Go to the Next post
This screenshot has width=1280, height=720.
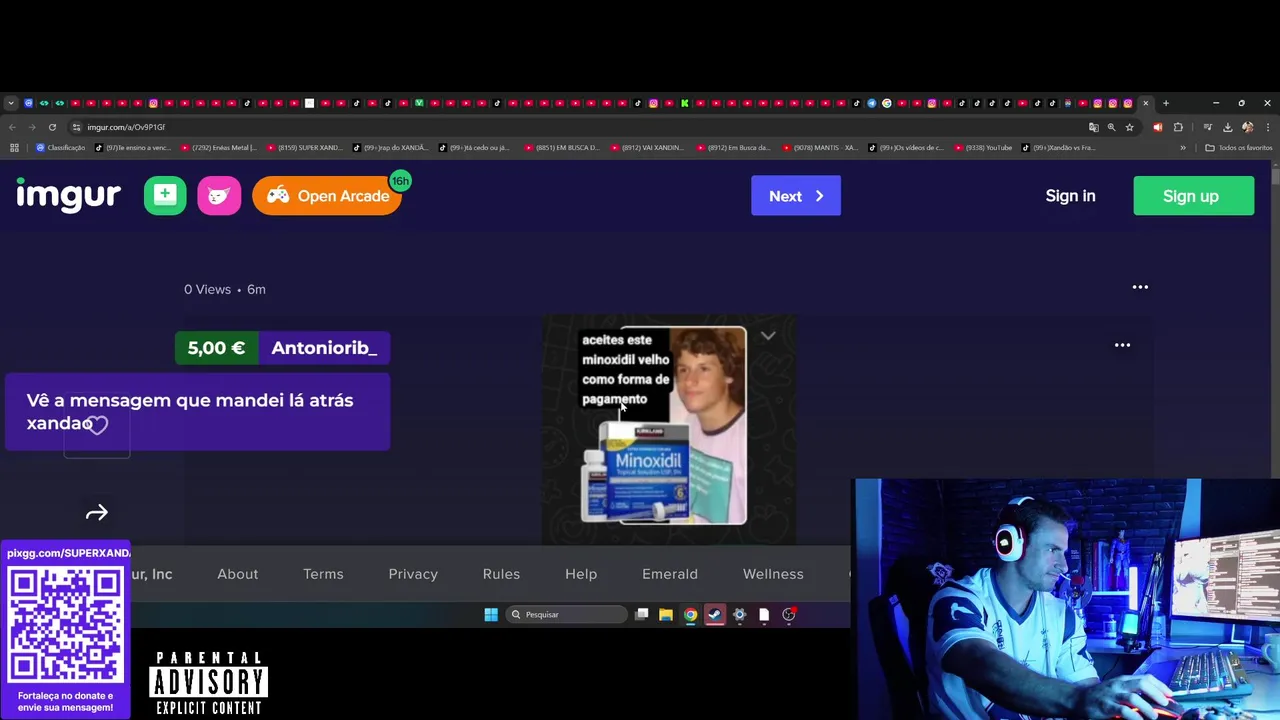tap(796, 196)
